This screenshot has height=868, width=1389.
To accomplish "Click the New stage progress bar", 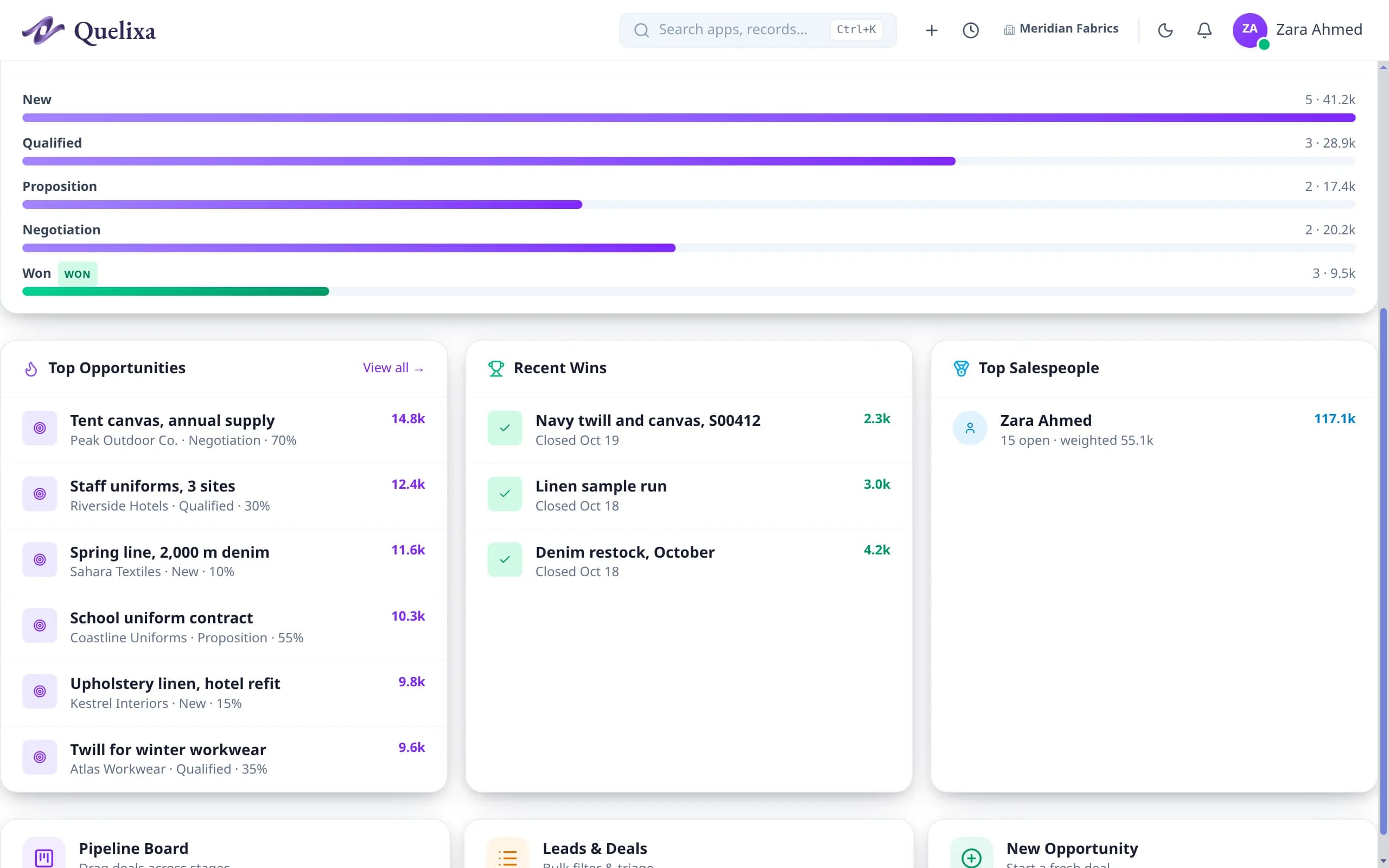I will [689, 118].
